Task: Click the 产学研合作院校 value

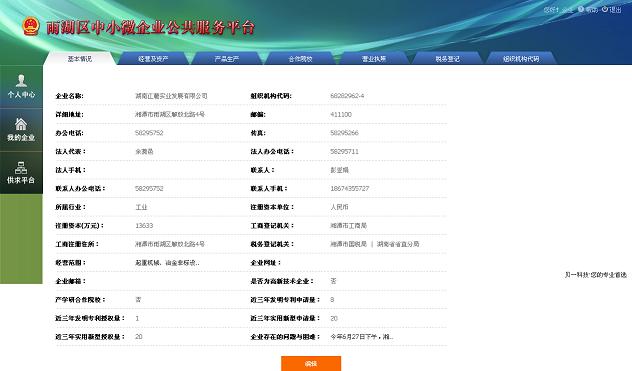Action: coord(138,300)
